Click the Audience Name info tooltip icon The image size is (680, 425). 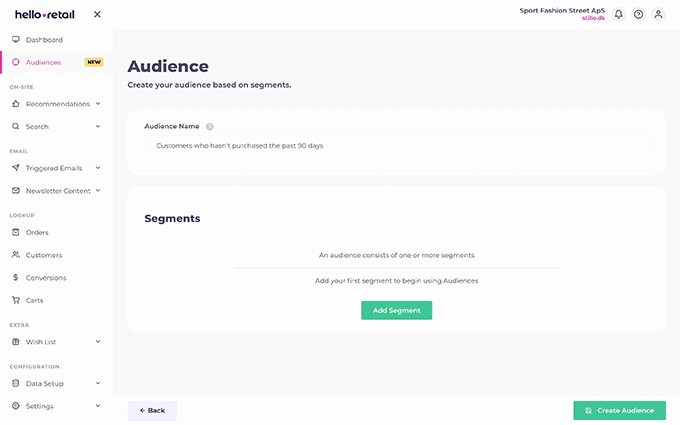tap(209, 127)
